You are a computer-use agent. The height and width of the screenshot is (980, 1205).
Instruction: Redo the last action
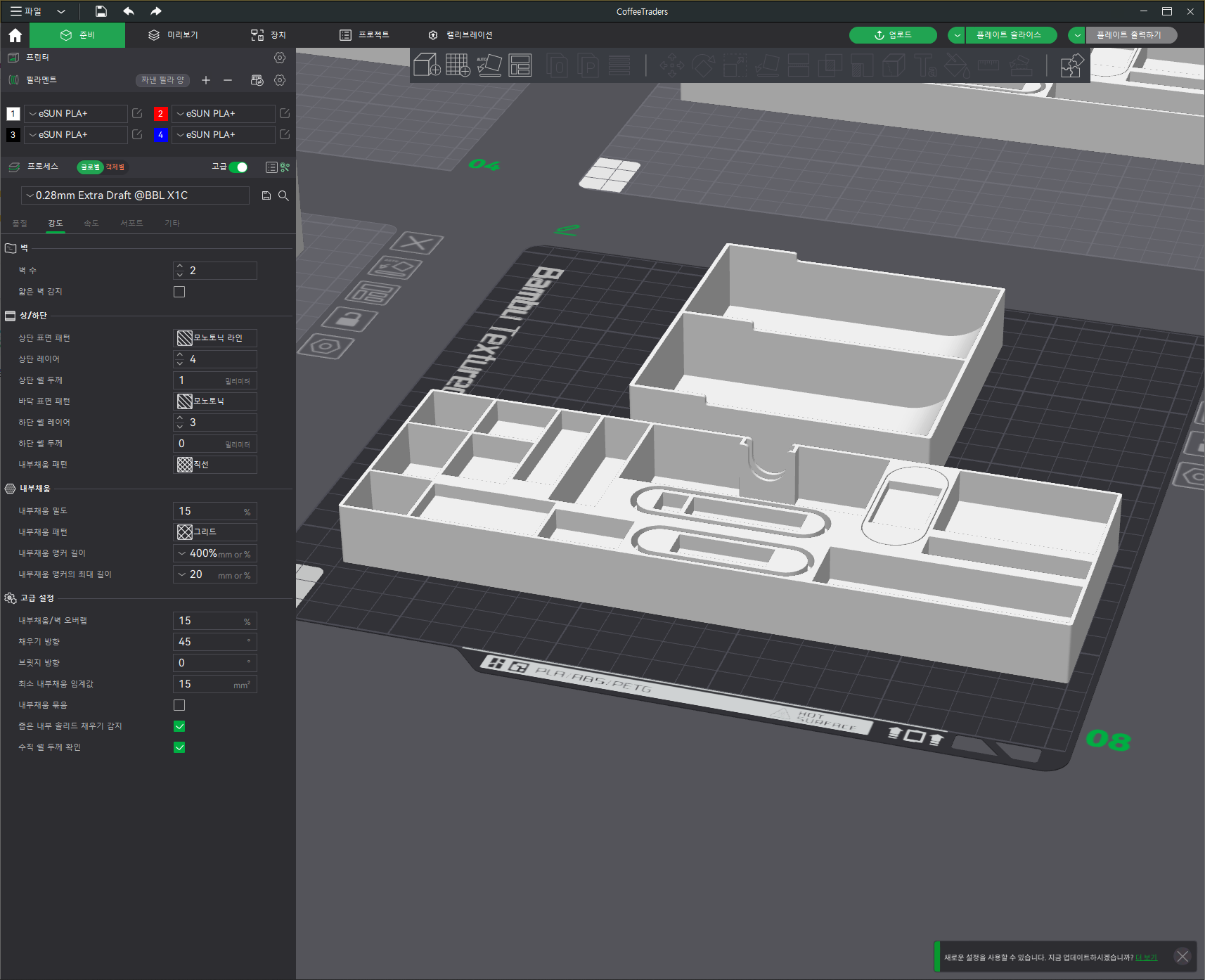[156, 11]
